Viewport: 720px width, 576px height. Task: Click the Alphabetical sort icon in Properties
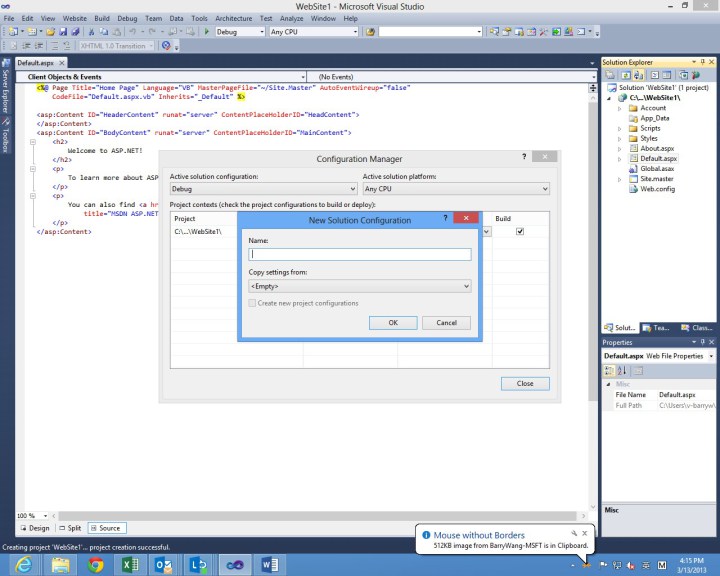[623, 371]
